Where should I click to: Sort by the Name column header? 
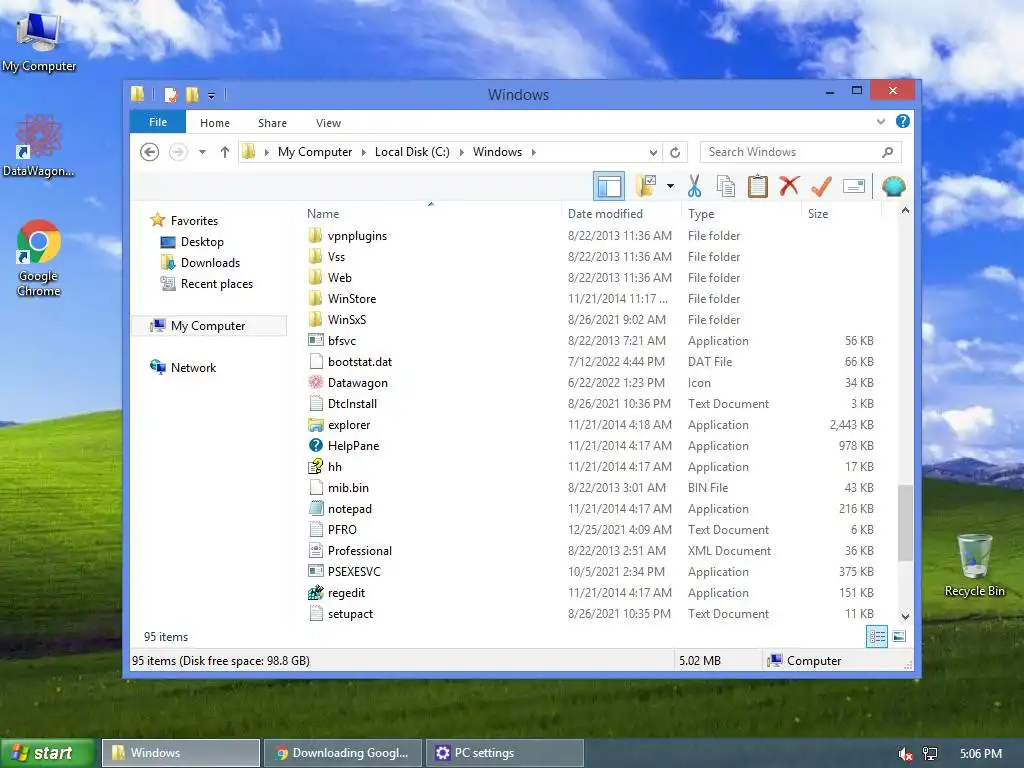323,214
